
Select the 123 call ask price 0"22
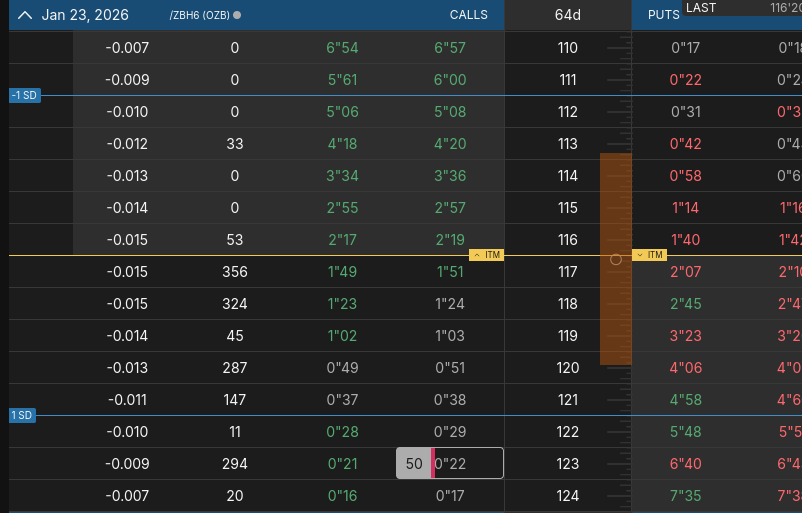point(450,463)
